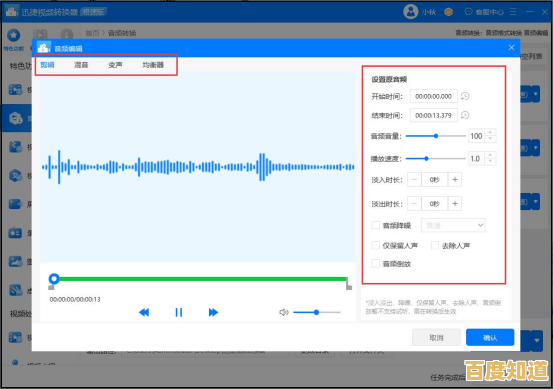Screen dimensions: 553x389
Task: Increase the 淡入时长 with the plus button
Action: click(455, 180)
